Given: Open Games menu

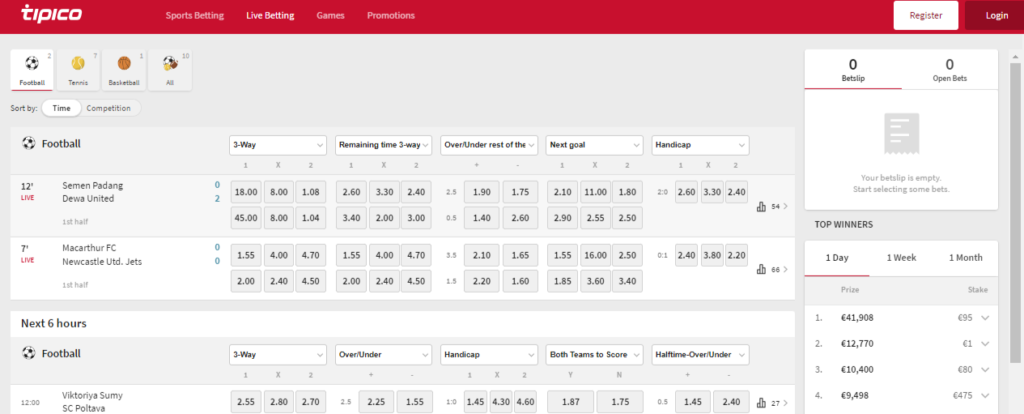Looking at the screenshot, I should pyautogui.click(x=330, y=16).
